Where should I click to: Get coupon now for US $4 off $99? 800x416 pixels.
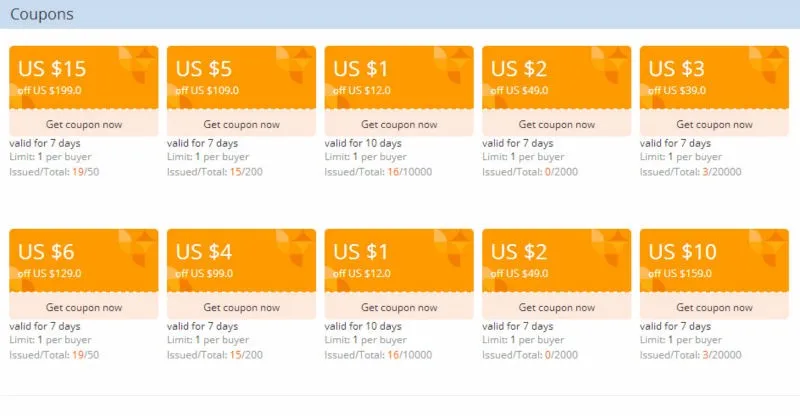241,307
